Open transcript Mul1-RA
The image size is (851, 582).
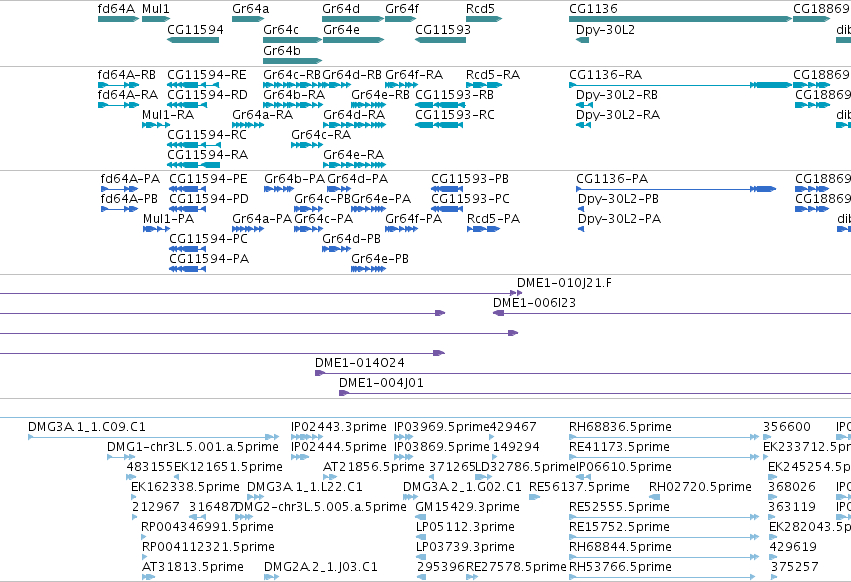coord(168,115)
